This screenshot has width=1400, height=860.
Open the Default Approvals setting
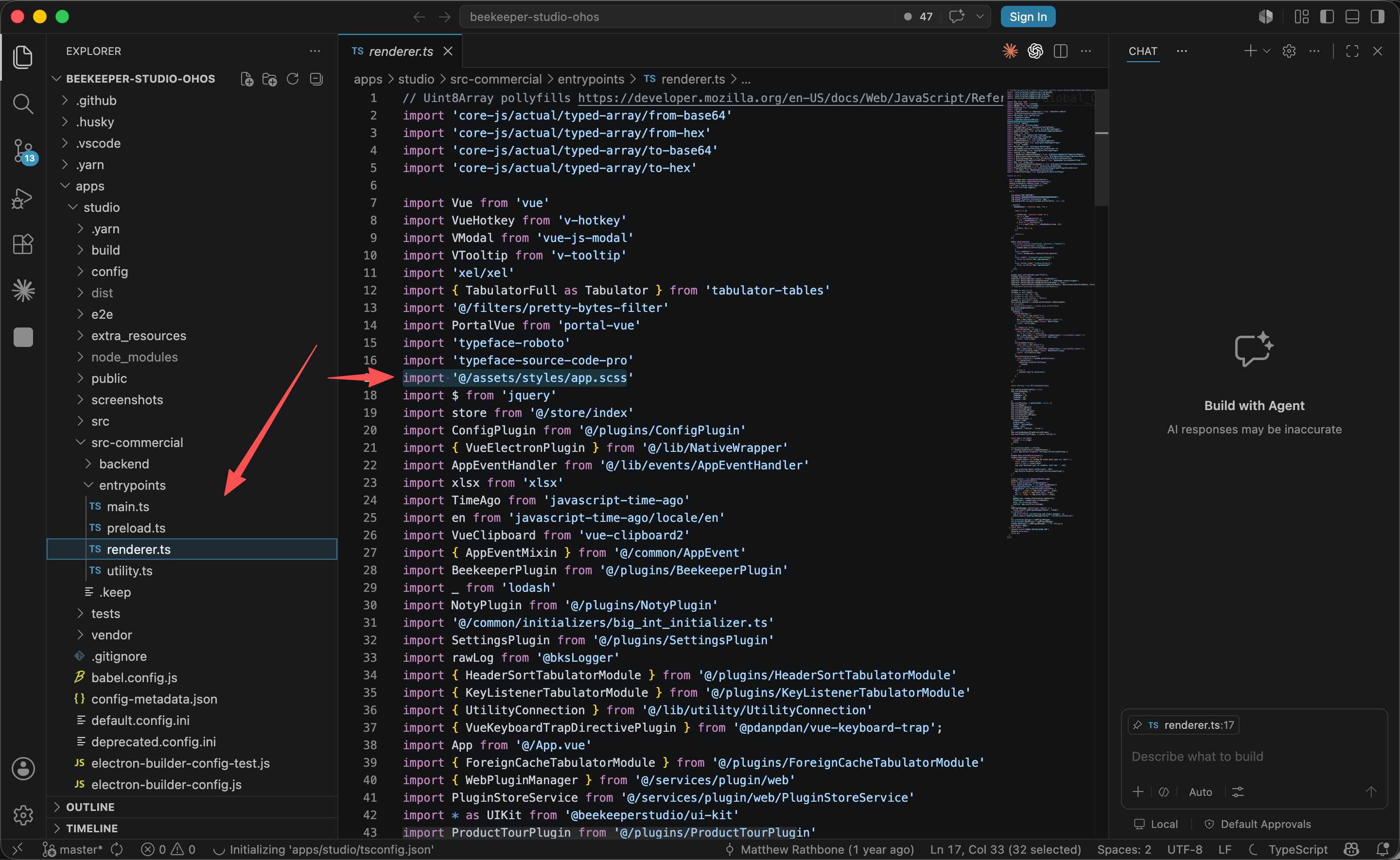coord(1257,824)
